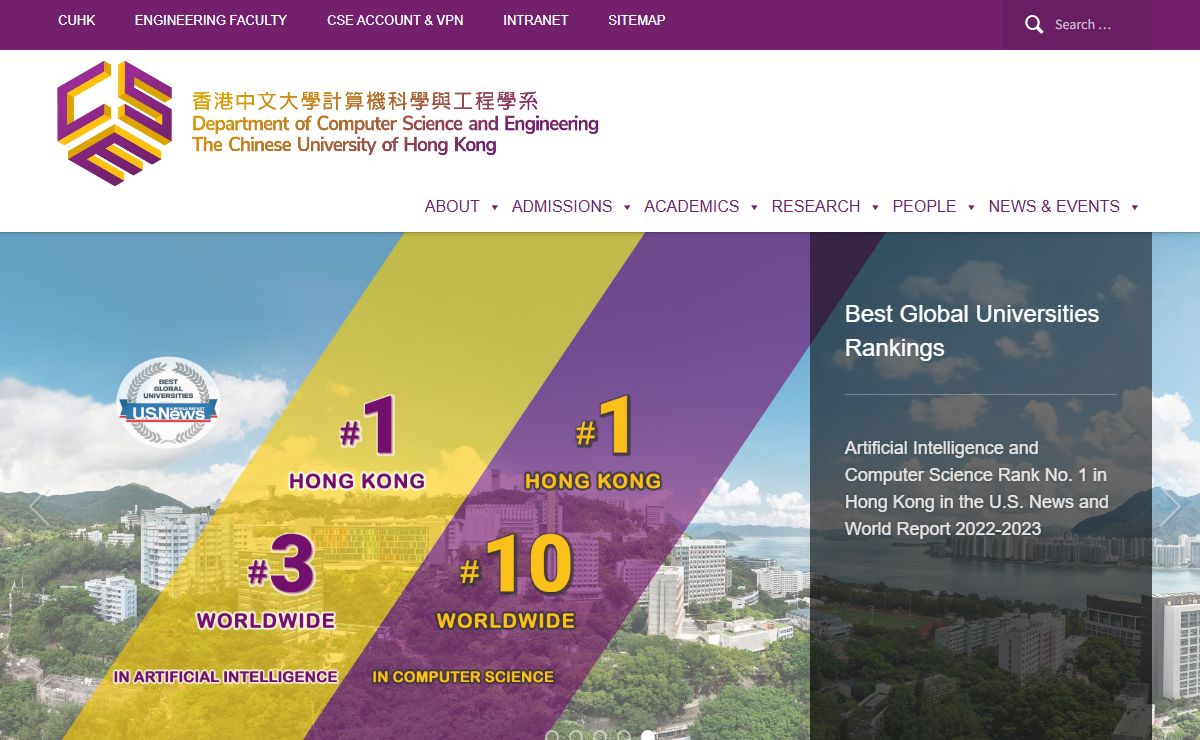Go to the previous carousel slide
Screen dimensions: 1200x740
[39, 507]
